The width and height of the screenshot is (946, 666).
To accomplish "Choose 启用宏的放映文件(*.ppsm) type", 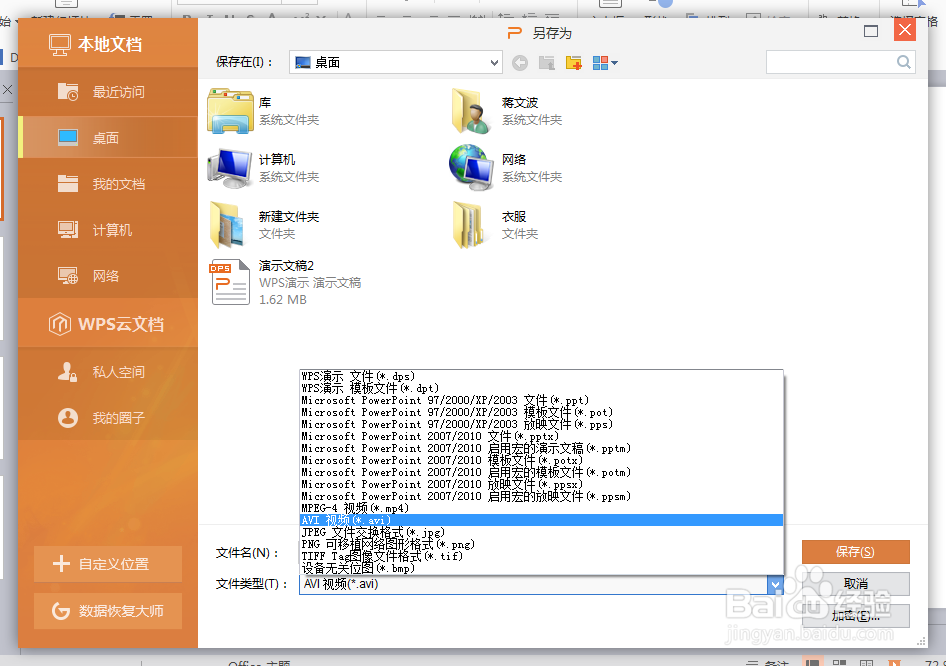I will (541, 496).
